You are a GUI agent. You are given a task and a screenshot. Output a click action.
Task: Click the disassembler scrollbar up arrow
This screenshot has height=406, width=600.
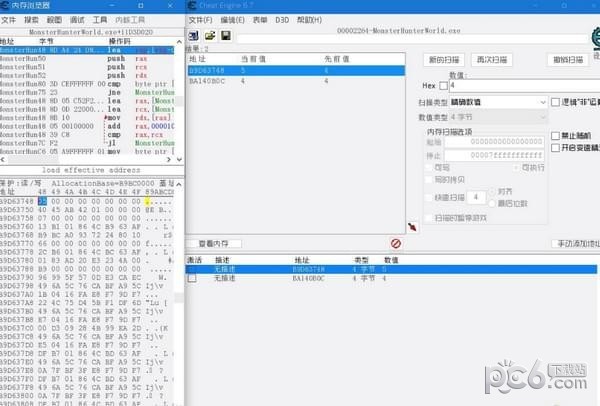(179, 41)
